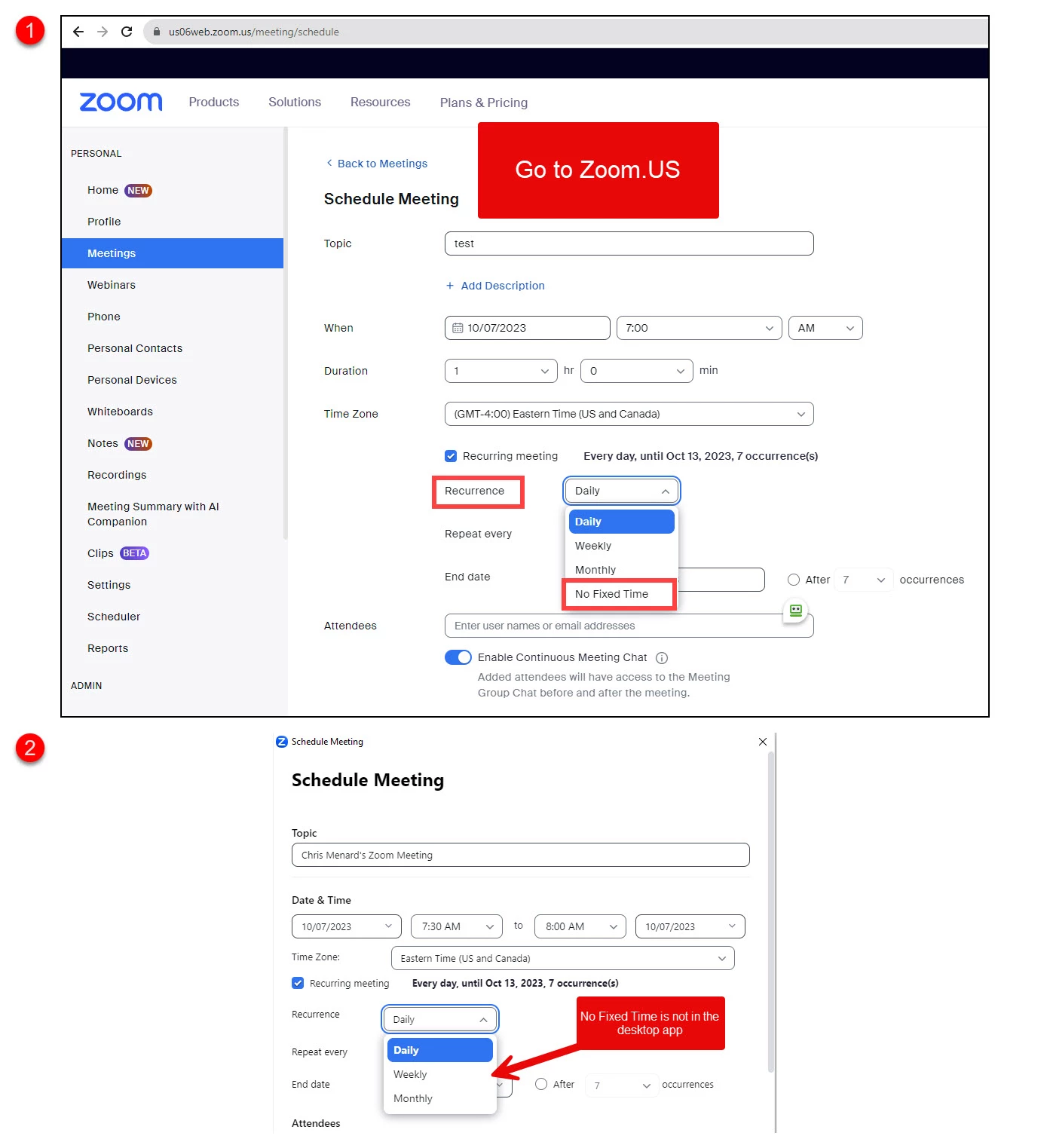
Task: Open the duration minutes dropdown
Action: [637, 371]
